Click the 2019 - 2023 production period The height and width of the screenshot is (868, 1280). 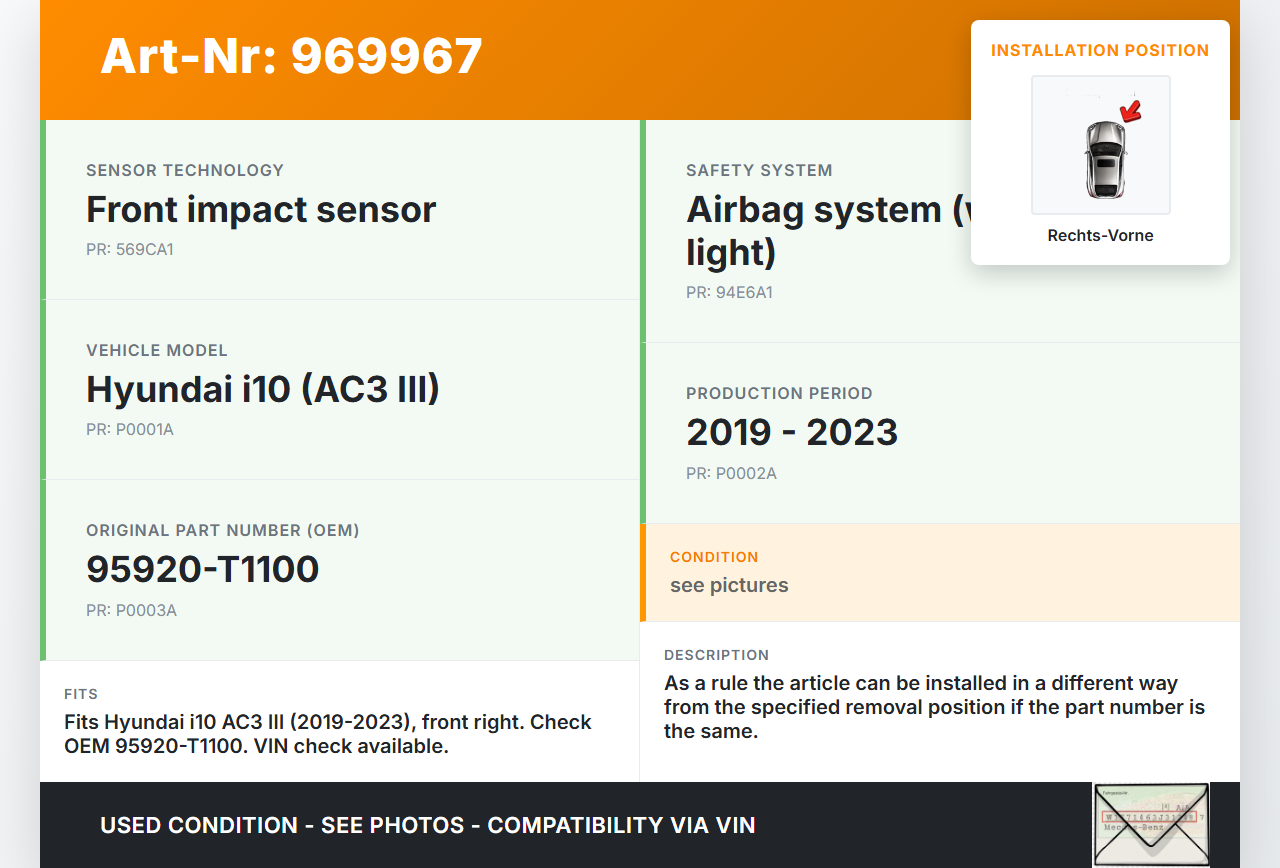[x=792, y=432]
